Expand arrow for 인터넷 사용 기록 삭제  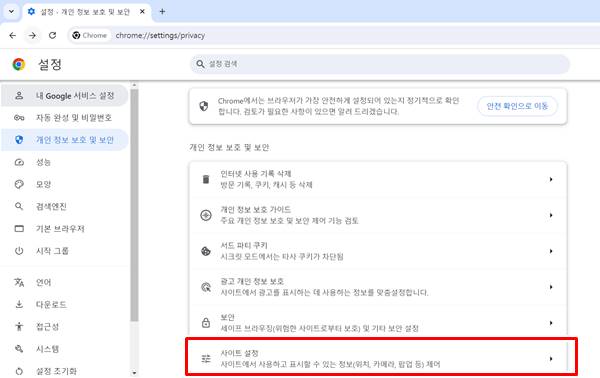(551, 179)
